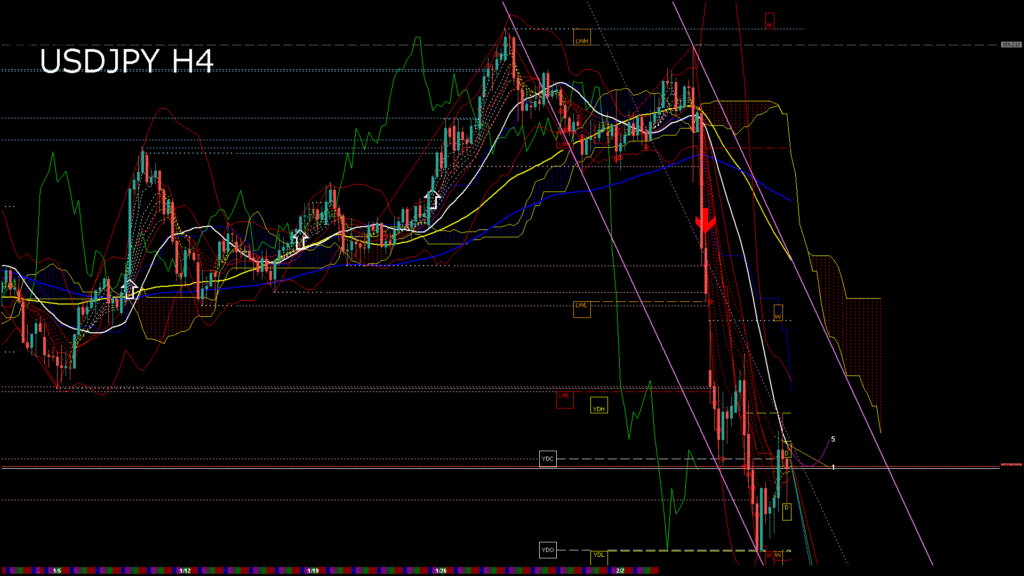Click the USDJPY H4 chart title
The width and height of the screenshot is (1024, 576).
(126, 62)
